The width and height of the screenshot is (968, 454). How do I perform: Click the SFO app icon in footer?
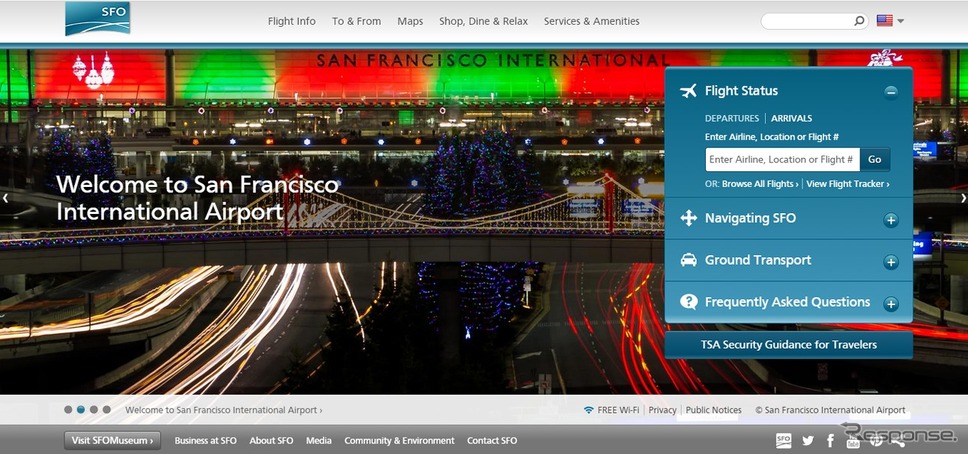click(x=783, y=440)
